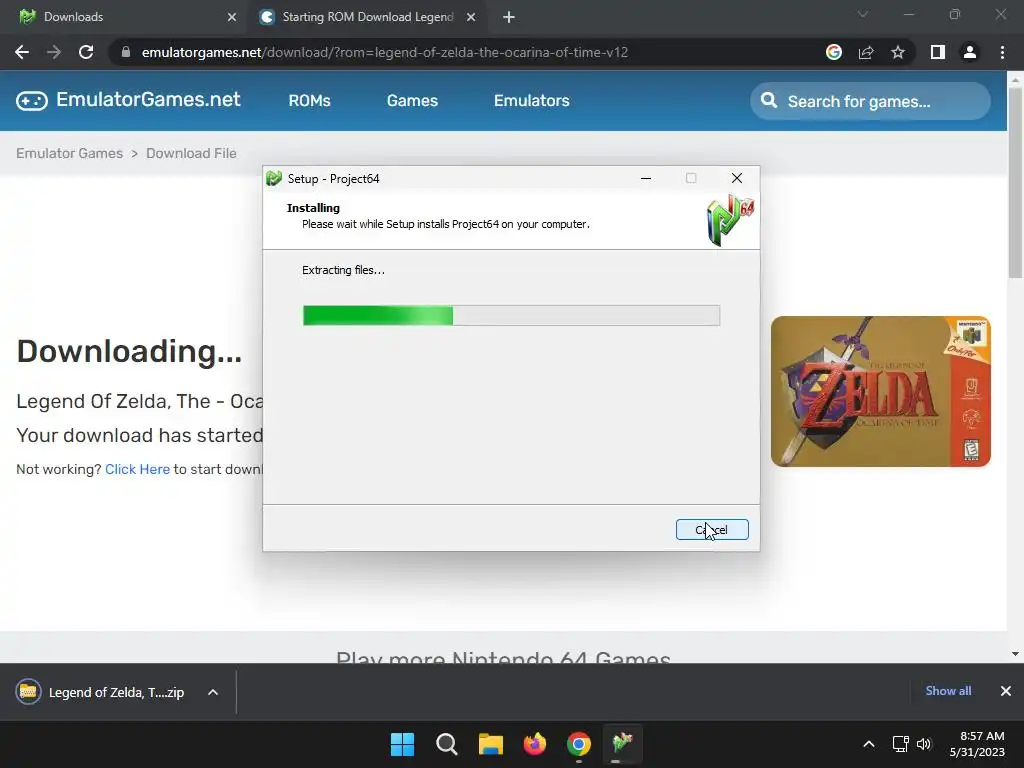Open network status tray icon

click(x=901, y=744)
